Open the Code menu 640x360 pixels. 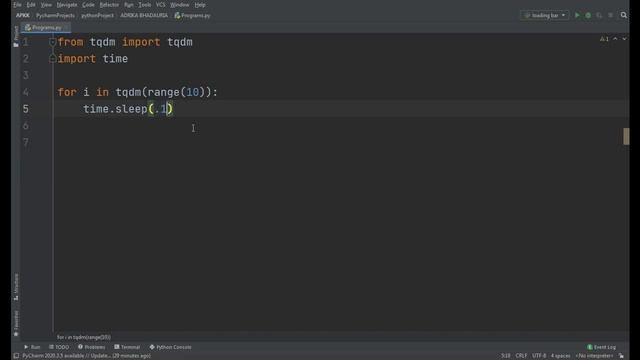pos(88,5)
